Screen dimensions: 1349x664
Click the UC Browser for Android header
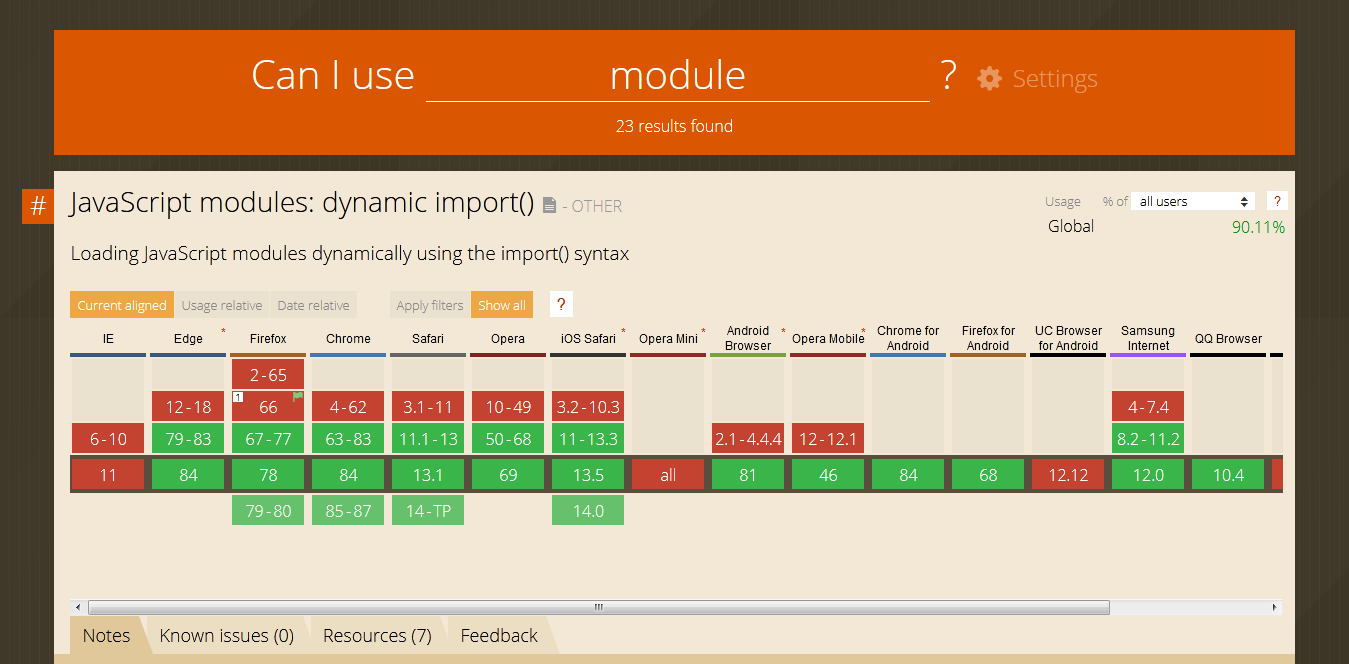coord(1068,339)
